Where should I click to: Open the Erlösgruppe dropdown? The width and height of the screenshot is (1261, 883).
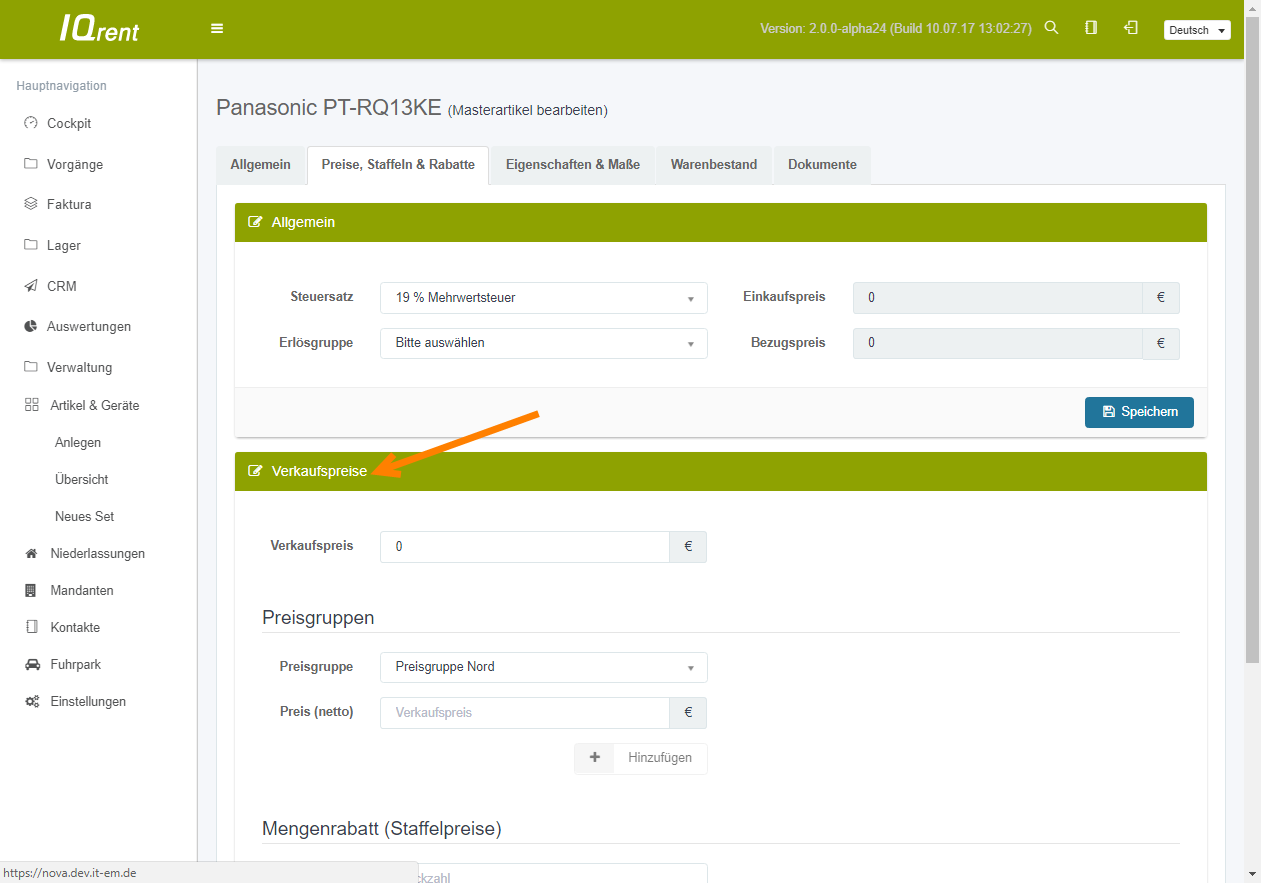544,343
